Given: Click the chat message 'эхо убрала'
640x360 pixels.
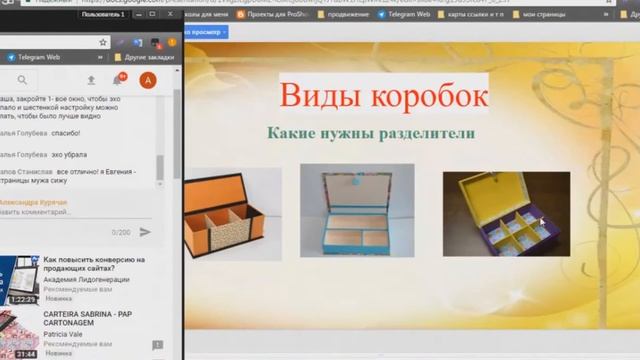Looking at the screenshot, I should pos(69,155).
